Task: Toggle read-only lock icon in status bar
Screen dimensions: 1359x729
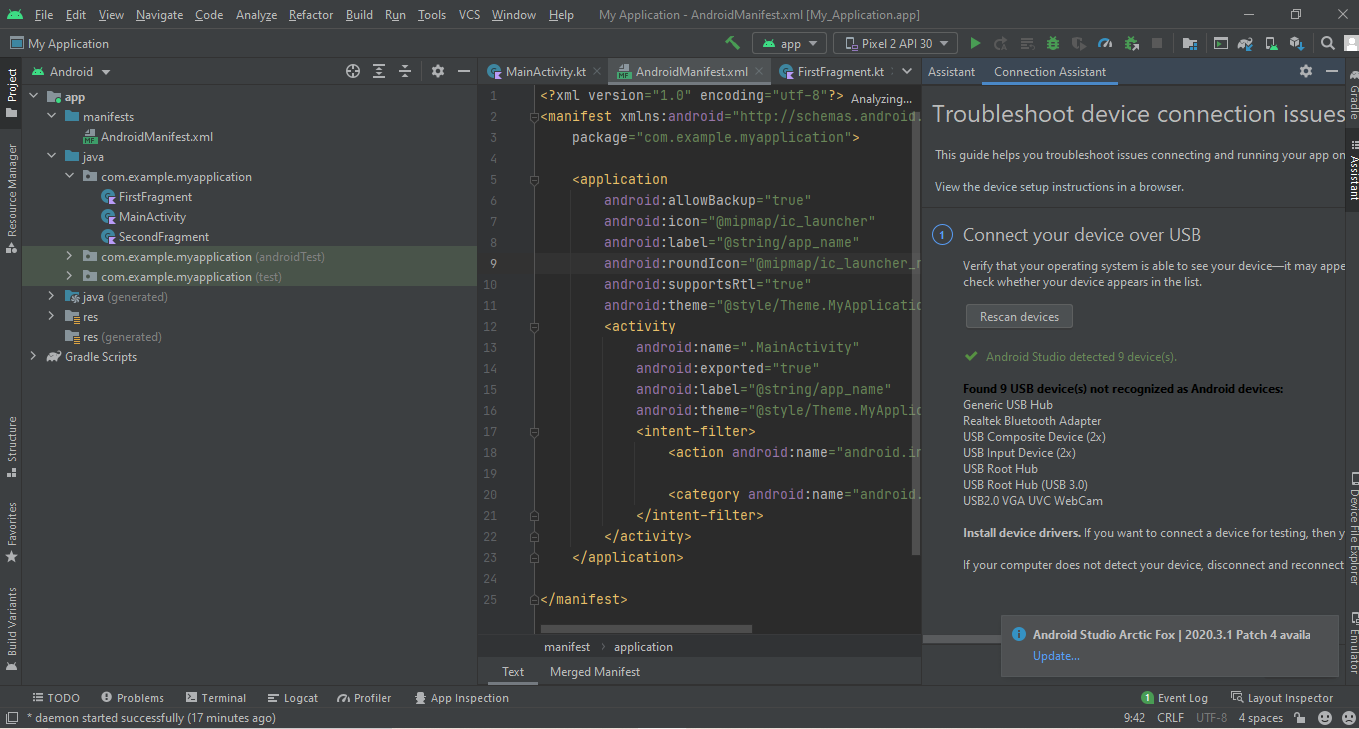Action: (1299, 718)
